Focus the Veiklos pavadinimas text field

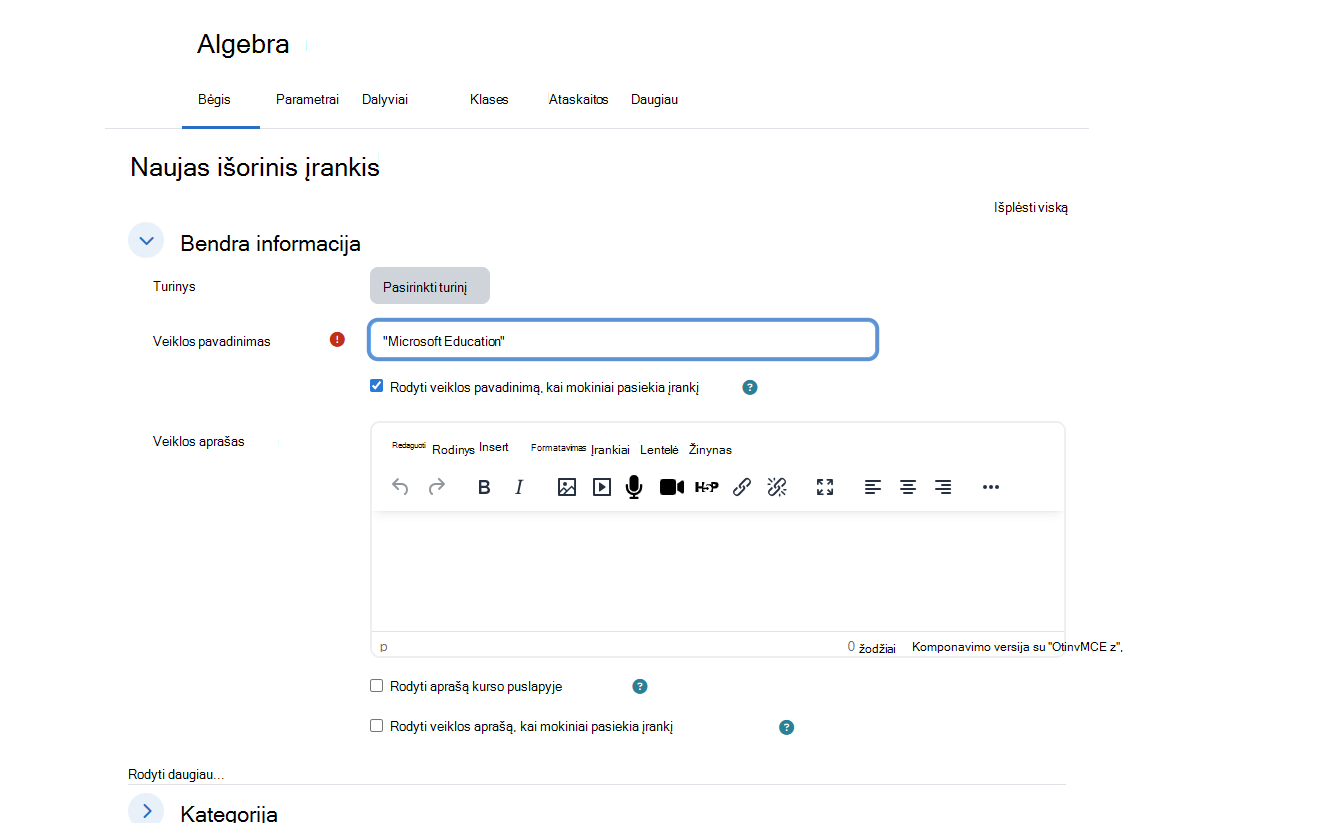623,340
